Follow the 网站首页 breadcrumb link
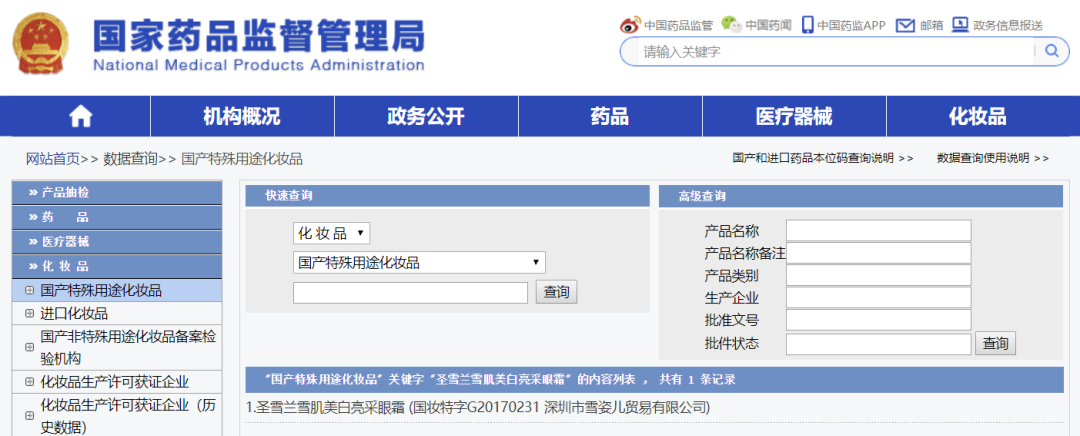Image resolution: width=1080 pixels, height=436 pixels. coord(53,159)
